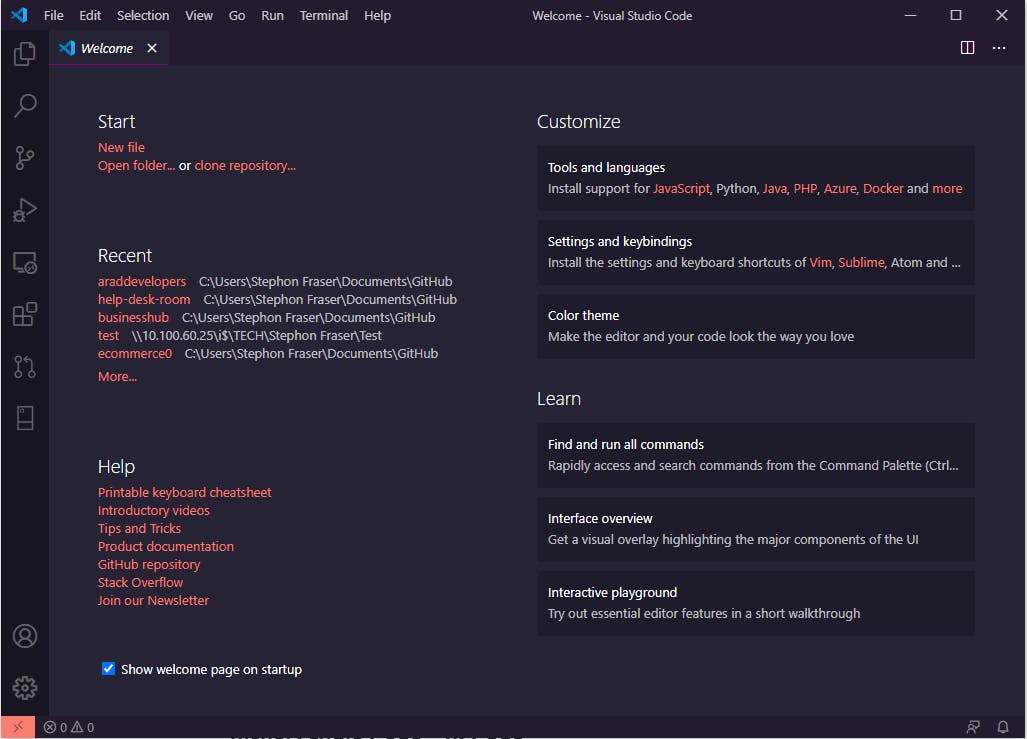This screenshot has height=739, width=1027.
Task: Open recent folder help-desk-room
Action: 144,299
